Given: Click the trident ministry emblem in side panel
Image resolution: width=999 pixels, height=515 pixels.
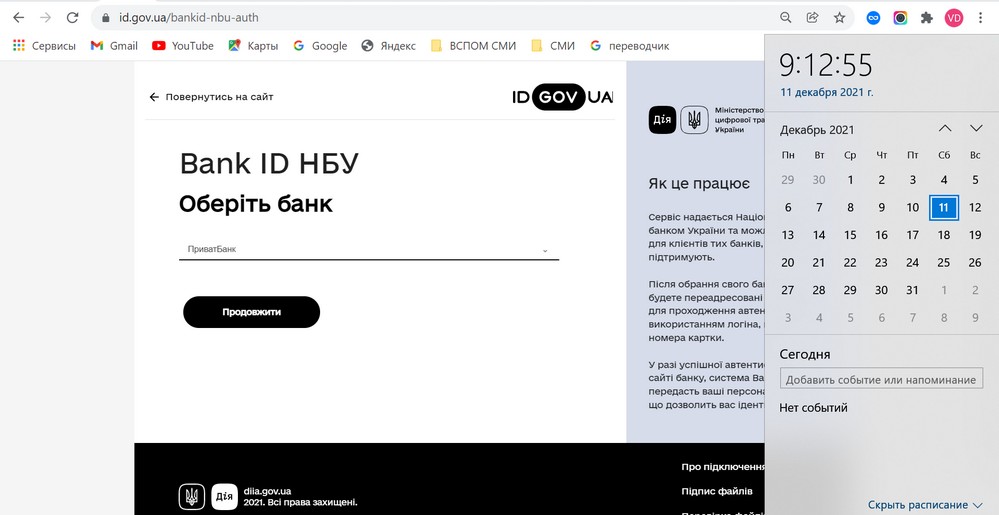Looking at the screenshot, I should click(694, 120).
